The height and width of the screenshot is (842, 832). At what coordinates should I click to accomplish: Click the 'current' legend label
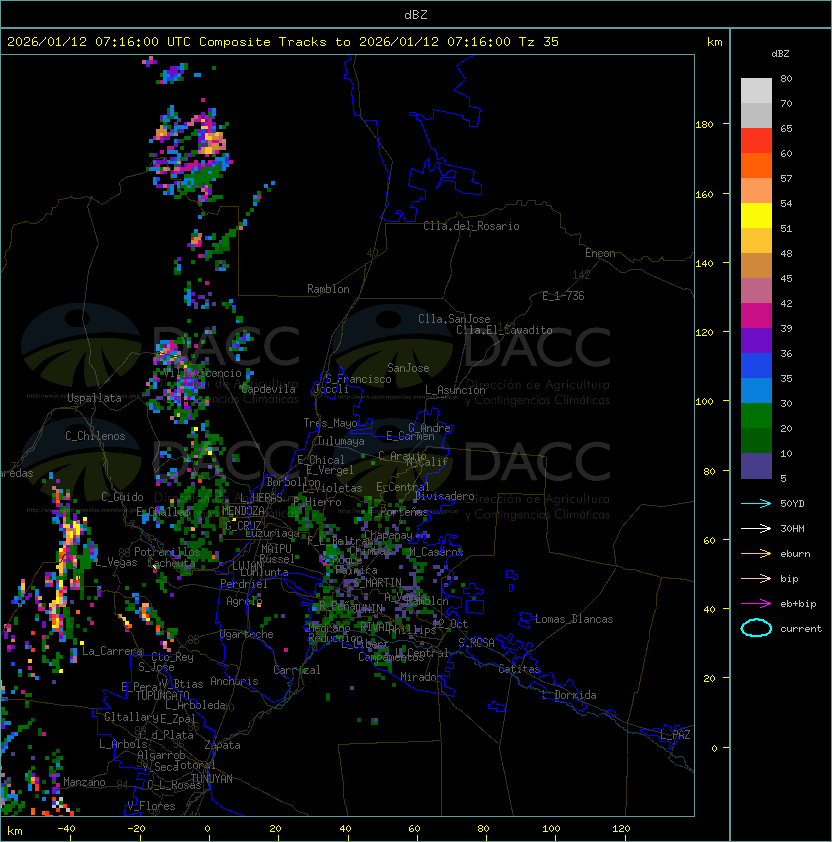pyautogui.click(x=801, y=629)
